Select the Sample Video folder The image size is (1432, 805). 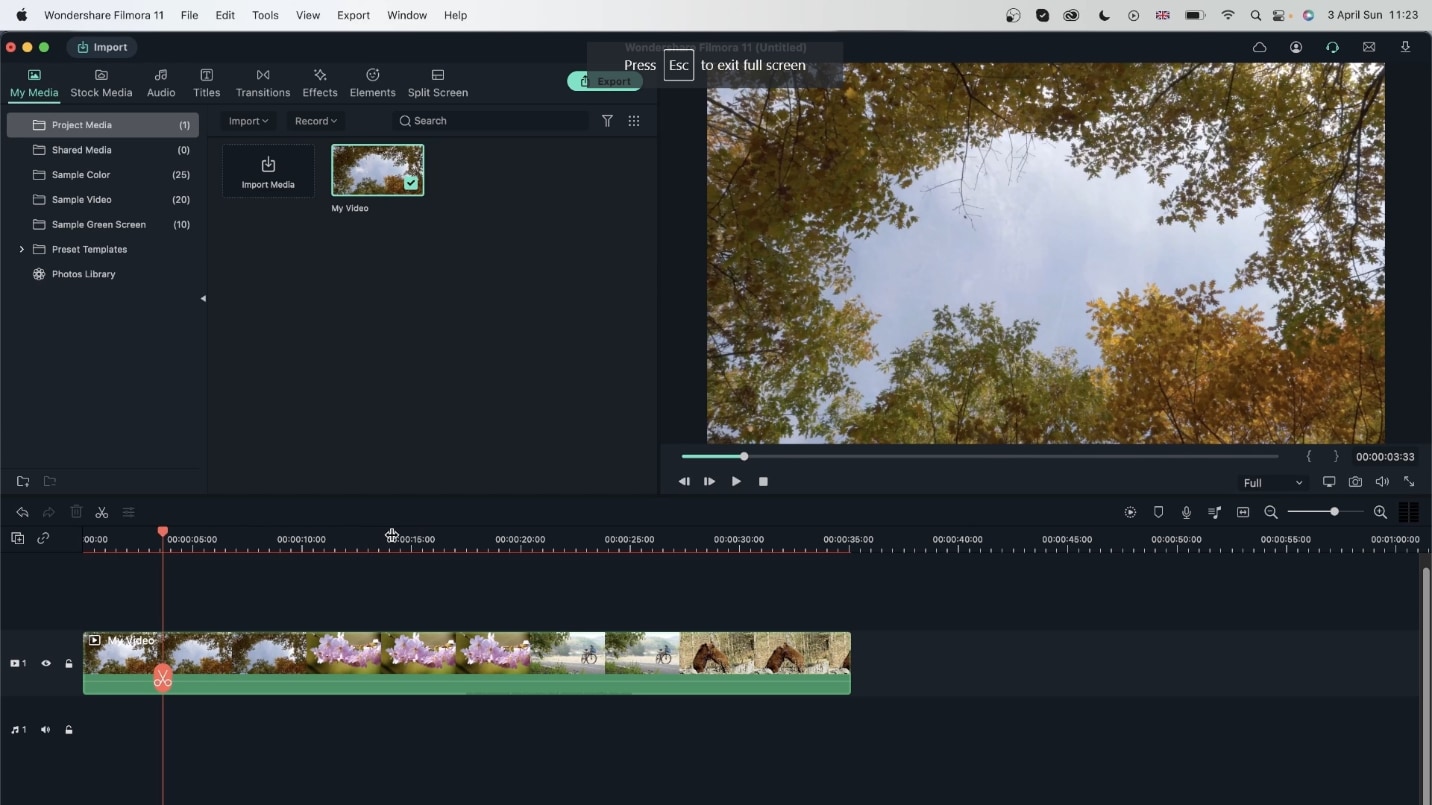(x=103, y=200)
